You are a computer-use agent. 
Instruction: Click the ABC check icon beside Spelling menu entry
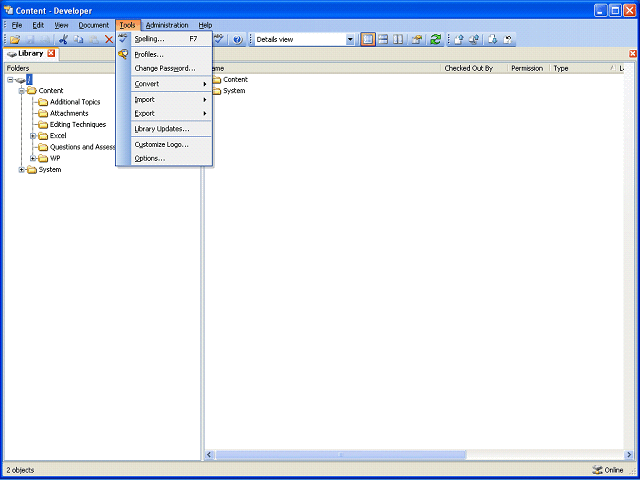click(123, 38)
